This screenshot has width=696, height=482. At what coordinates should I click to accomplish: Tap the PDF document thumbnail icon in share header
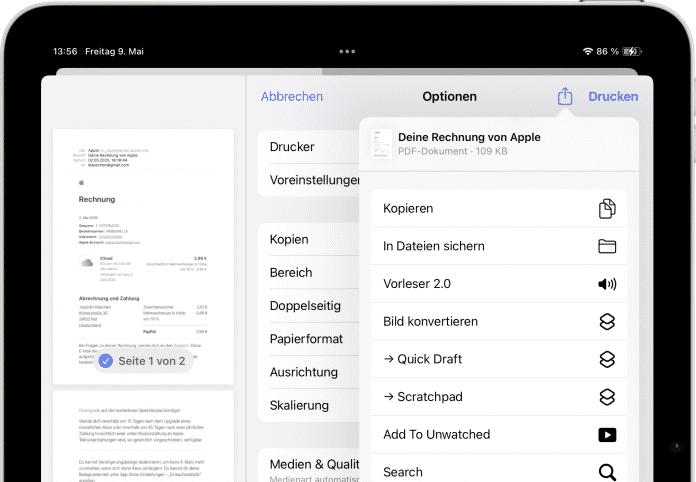pyautogui.click(x=381, y=144)
